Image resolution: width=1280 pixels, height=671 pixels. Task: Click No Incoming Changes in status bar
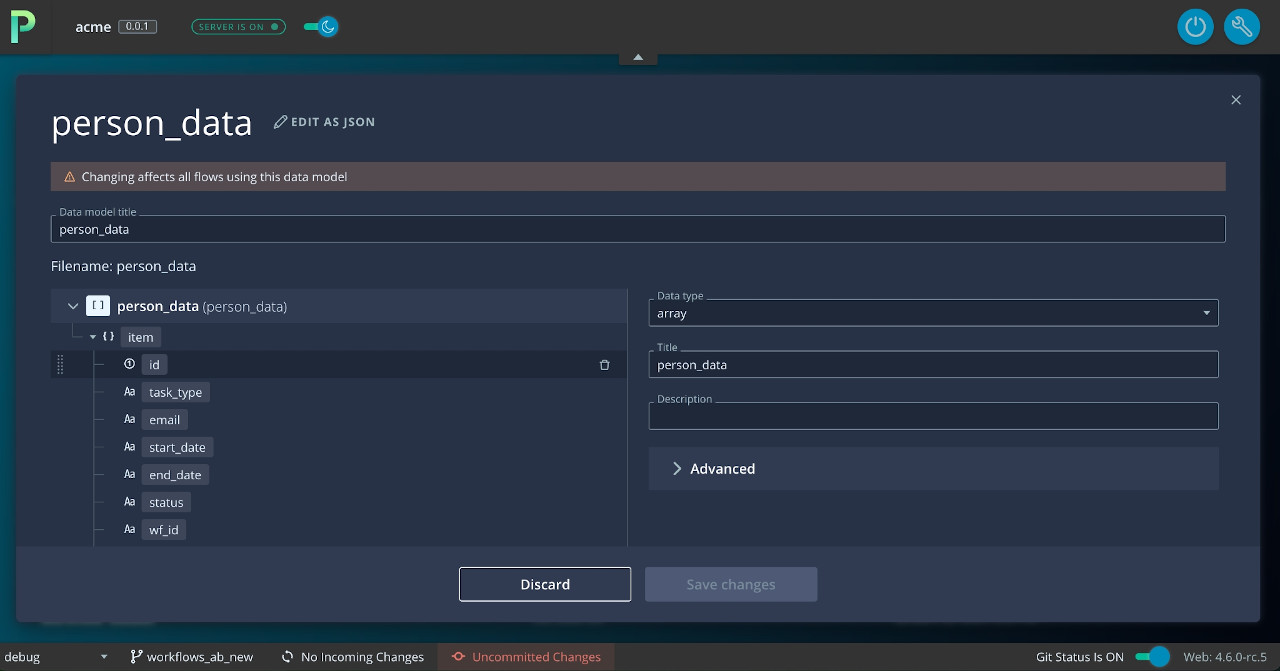[x=353, y=657]
